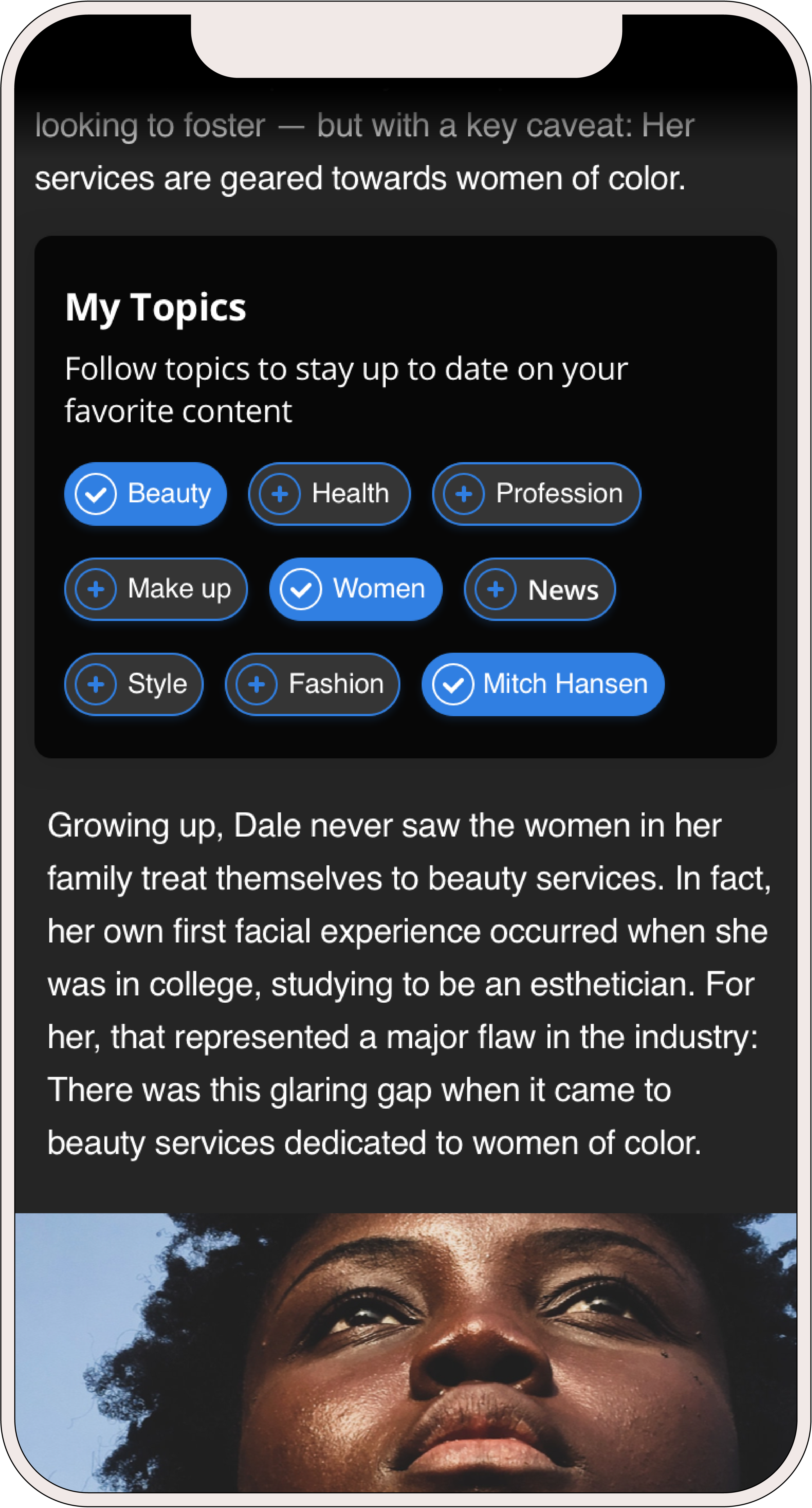Add Fashion to my topics
The image size is (812, 1508).
click(x=336, y=684)
